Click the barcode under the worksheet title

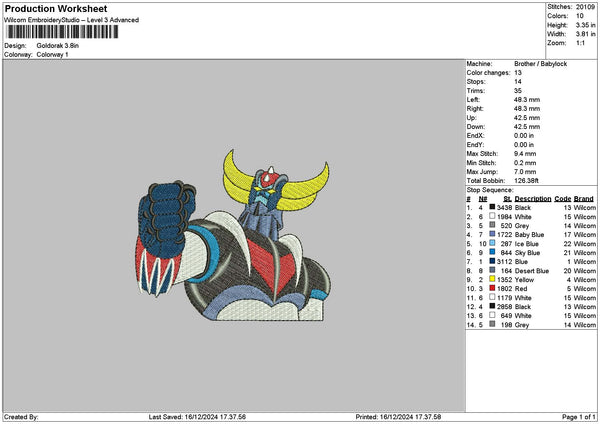point(62,32)
